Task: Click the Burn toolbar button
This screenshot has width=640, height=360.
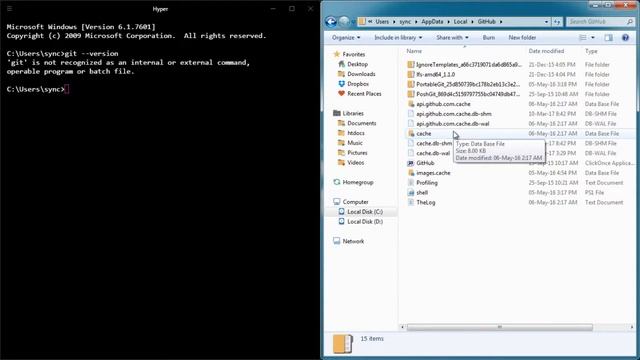Action: pyautogui.click(x=489, y=38)
